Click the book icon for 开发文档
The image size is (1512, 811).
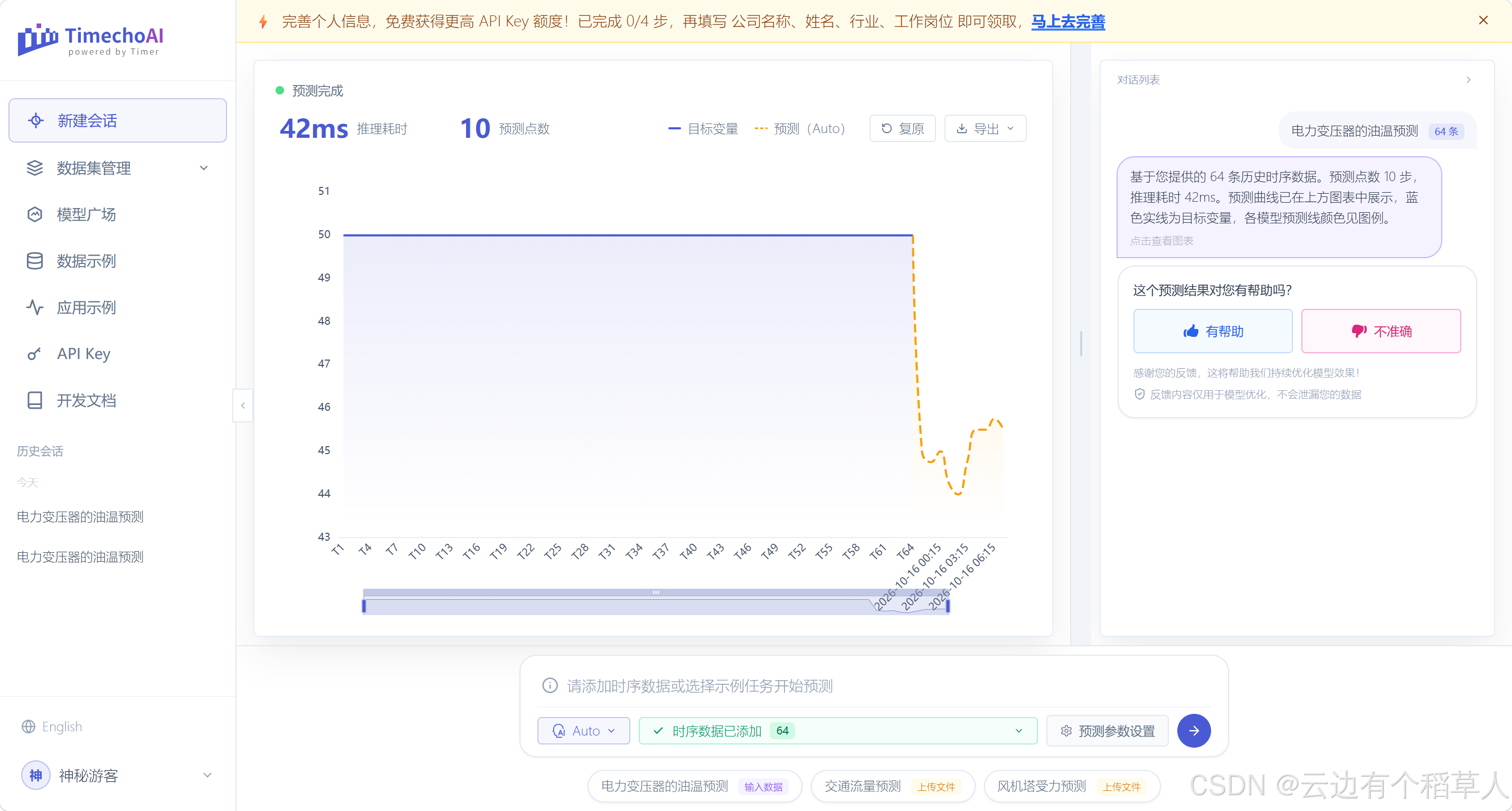pyautogui.click(x=35, y=400)
